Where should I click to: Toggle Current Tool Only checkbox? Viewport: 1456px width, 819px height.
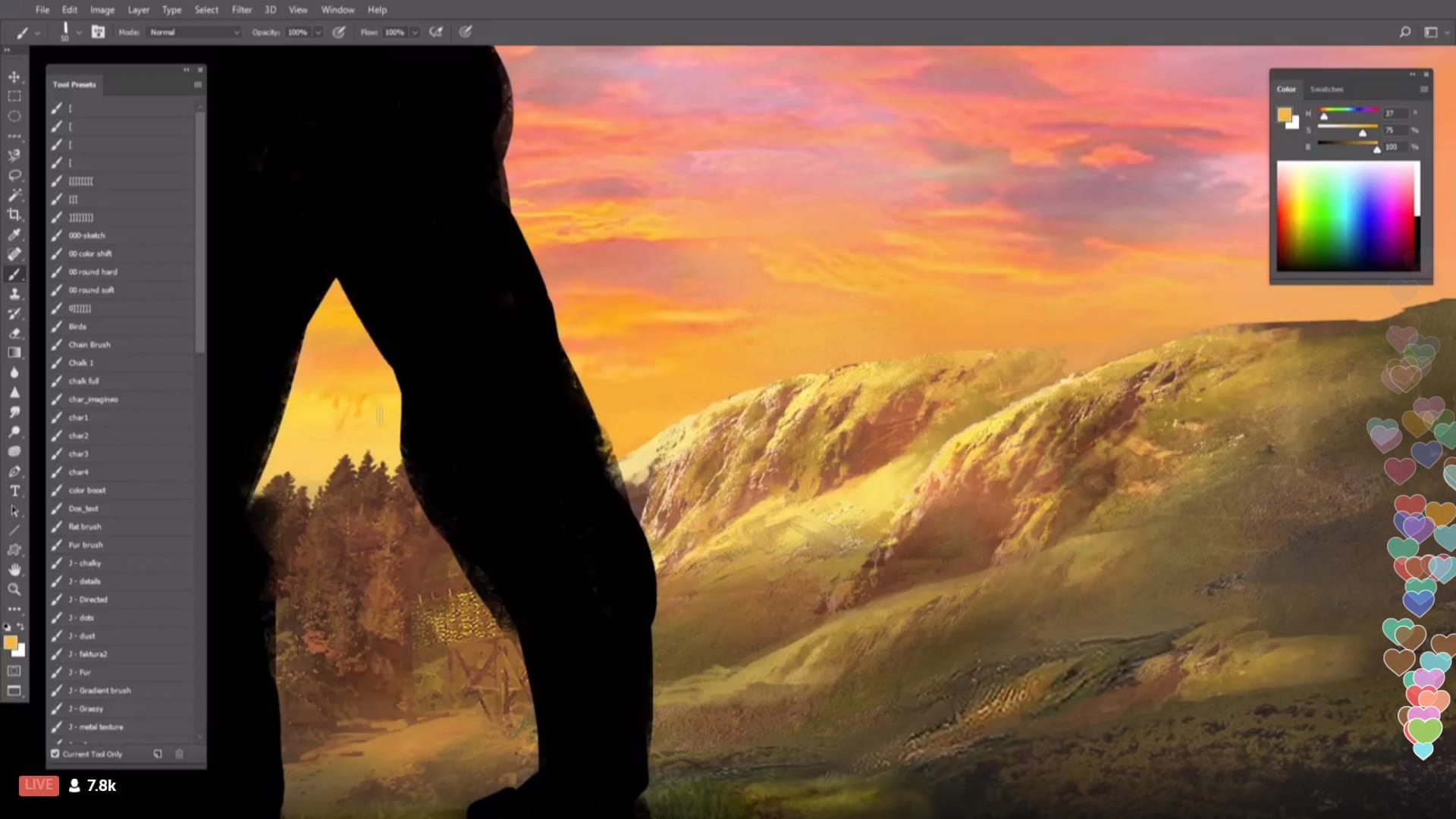pos(55,754)
